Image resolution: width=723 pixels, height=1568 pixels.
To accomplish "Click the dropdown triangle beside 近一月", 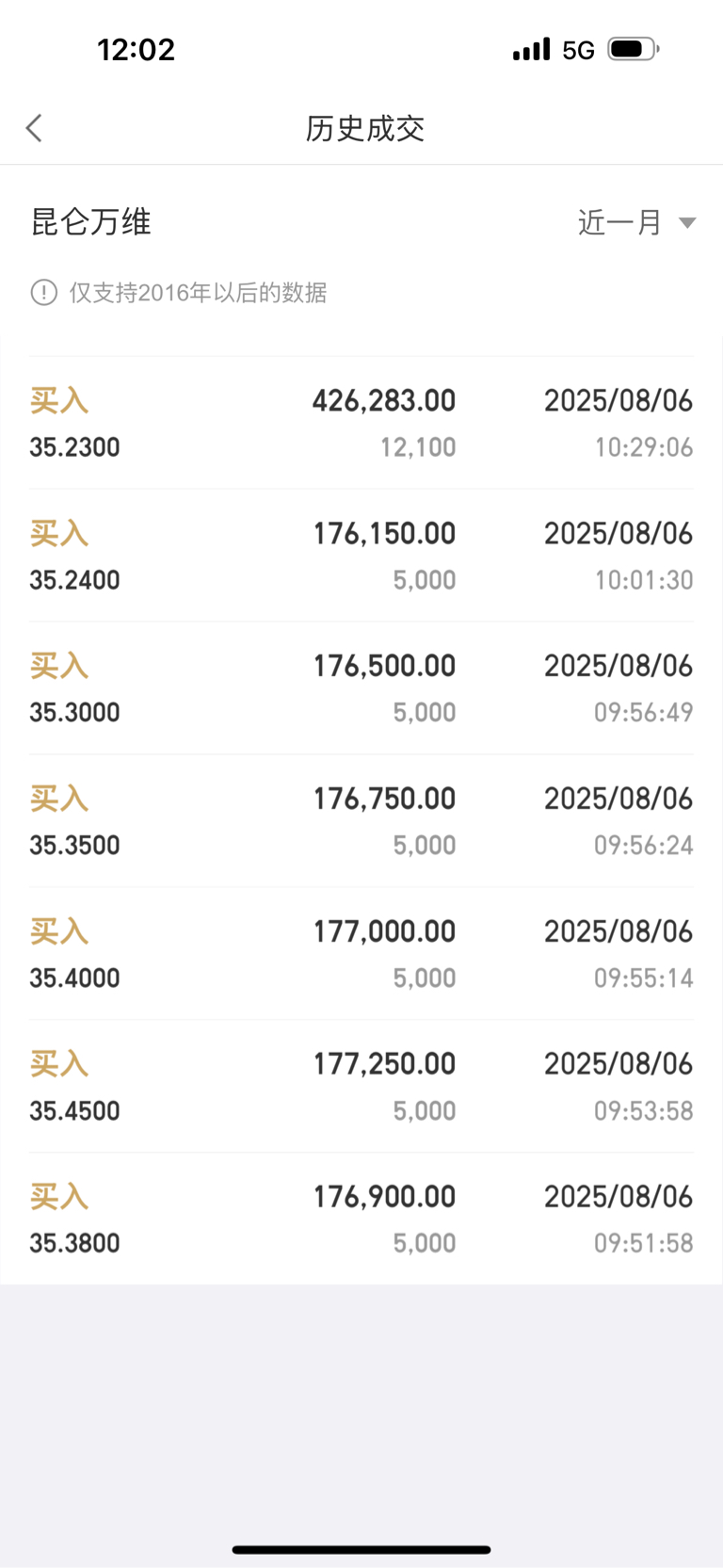I will click(x=687, y=223).
